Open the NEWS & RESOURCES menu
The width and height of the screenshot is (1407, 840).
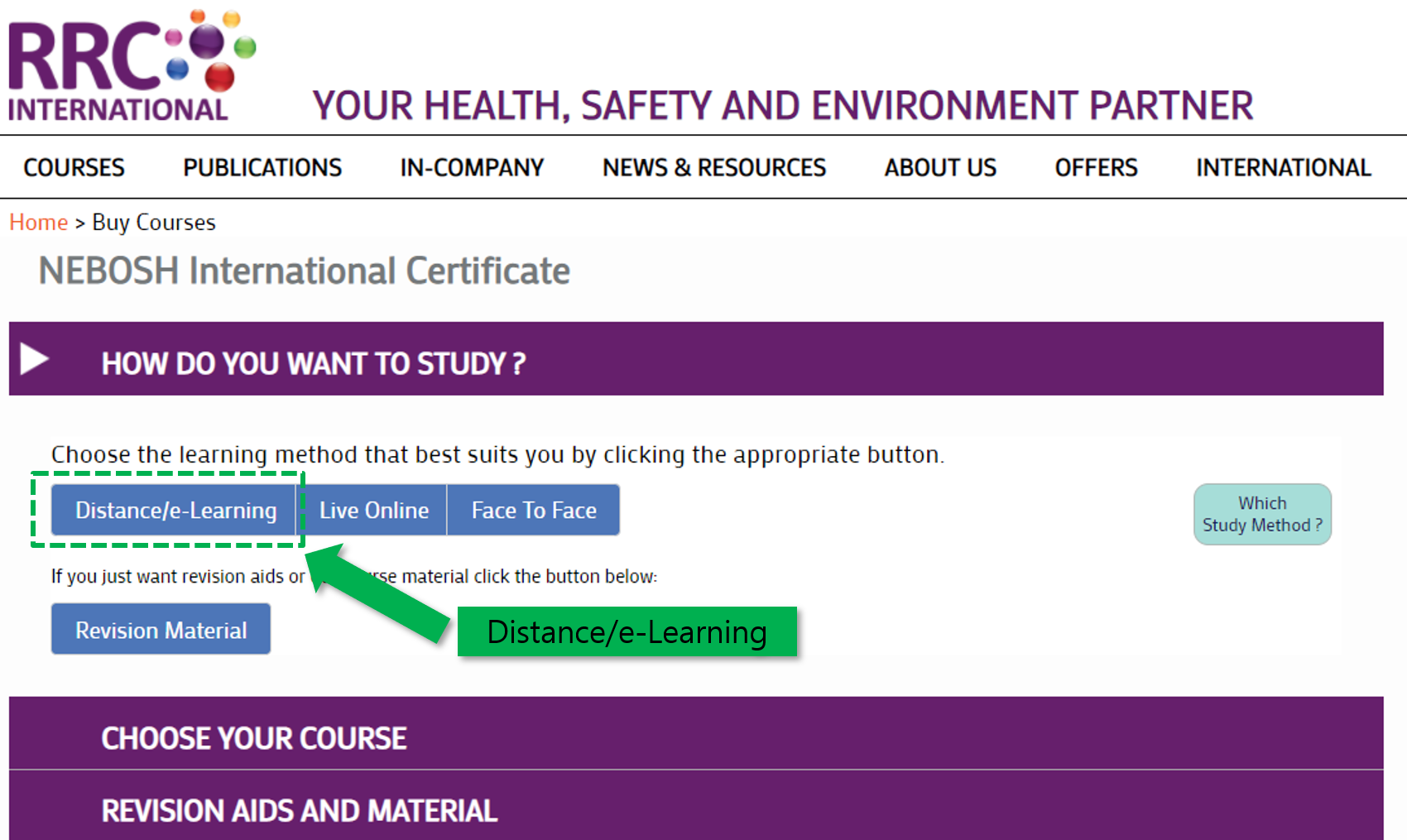pos(714,167)
